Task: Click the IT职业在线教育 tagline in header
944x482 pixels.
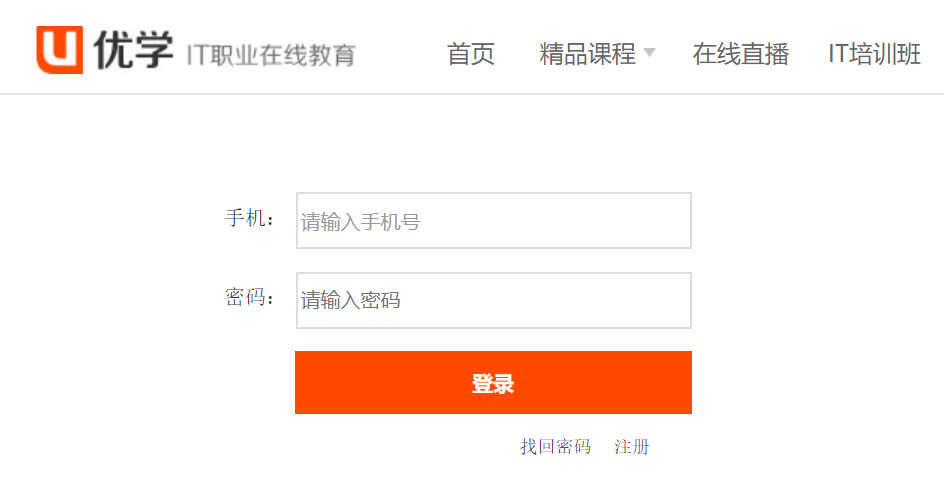Action: coord(271,55)
